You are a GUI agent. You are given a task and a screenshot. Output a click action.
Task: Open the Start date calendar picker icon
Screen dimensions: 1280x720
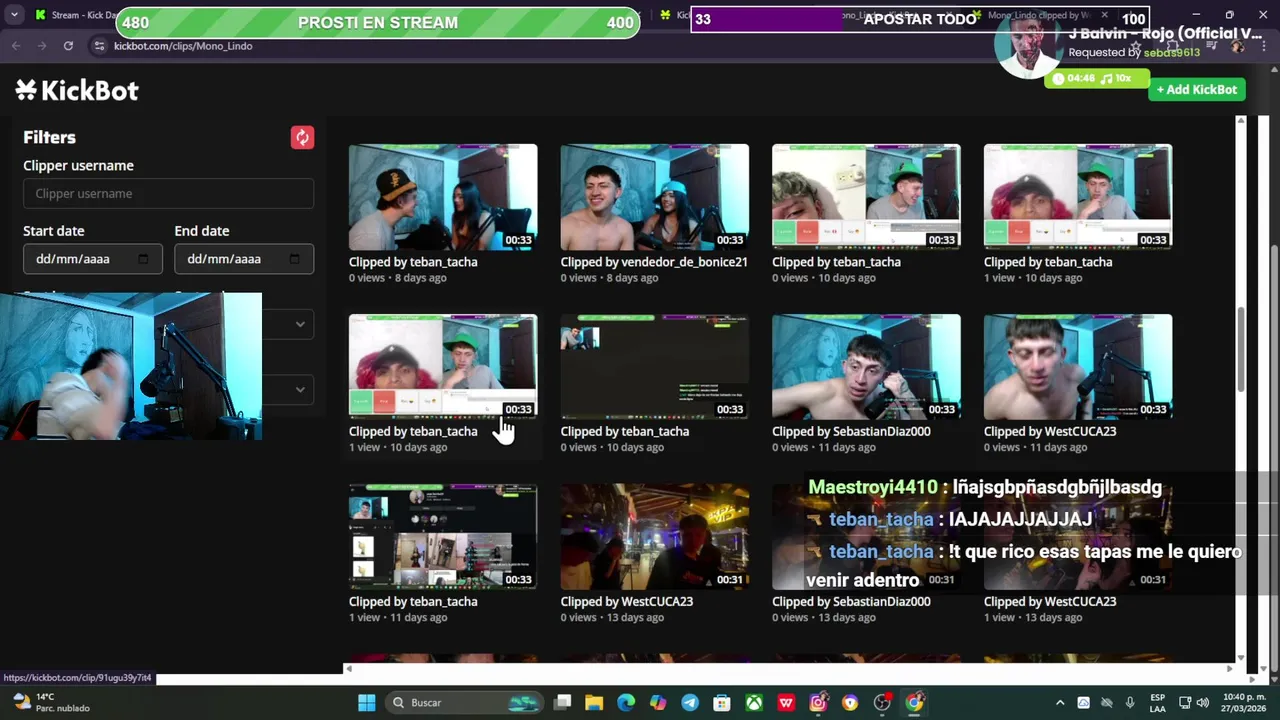[143, 259]
